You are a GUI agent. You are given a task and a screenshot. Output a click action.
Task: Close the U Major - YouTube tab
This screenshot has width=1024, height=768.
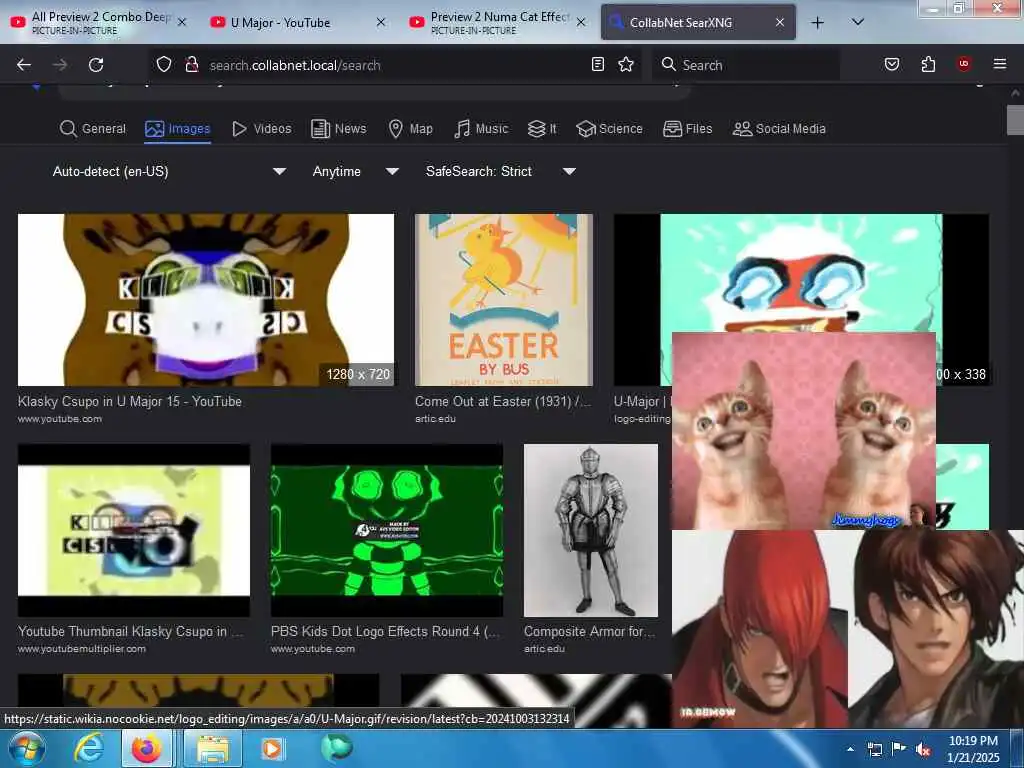click(381, 22)
